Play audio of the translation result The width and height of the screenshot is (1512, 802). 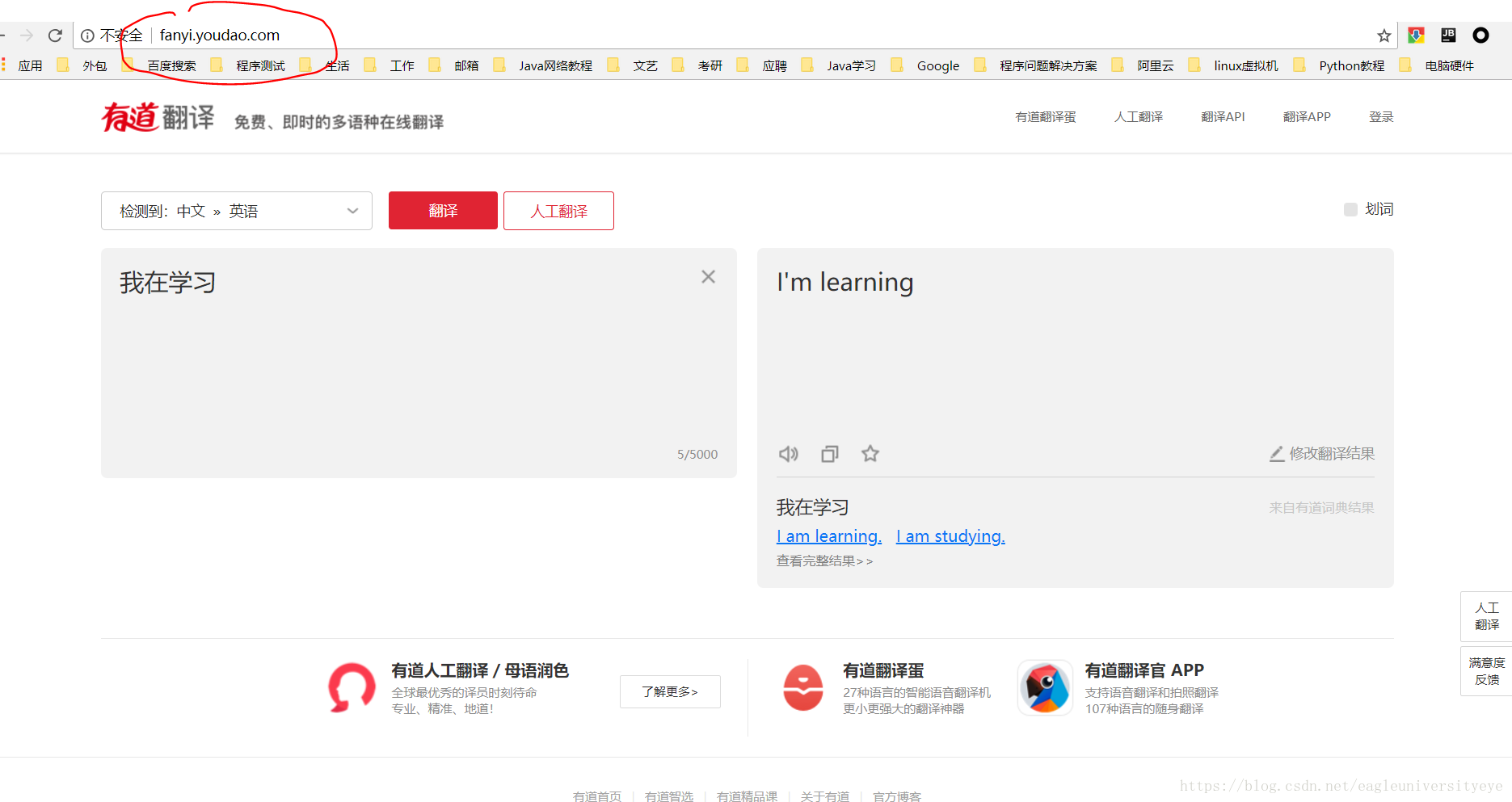[x=789, y=454]
